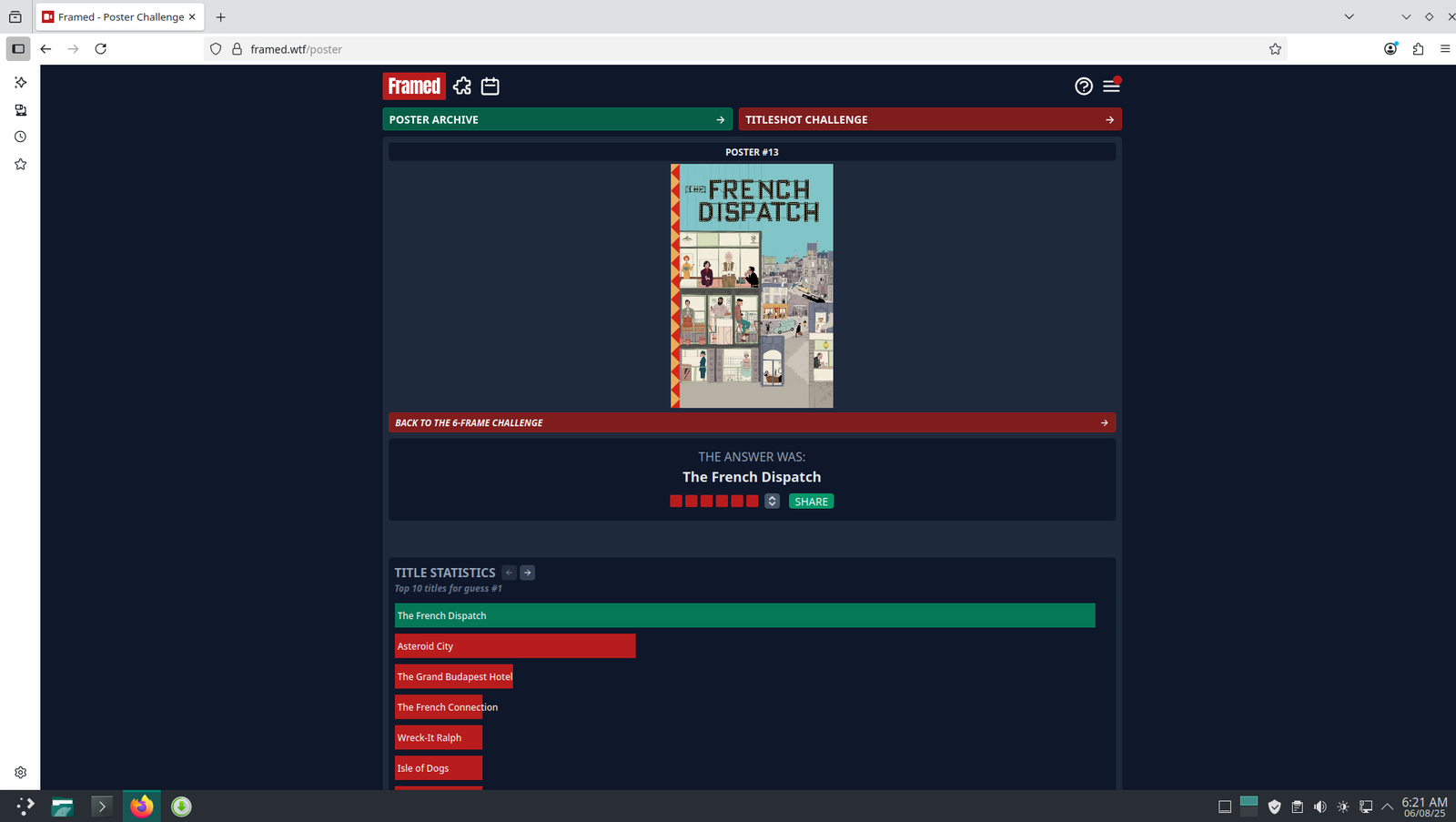Viewport: 1456px width, 822px height.
Task: Show previous guess title statistics
Action: tap(509, 573)
